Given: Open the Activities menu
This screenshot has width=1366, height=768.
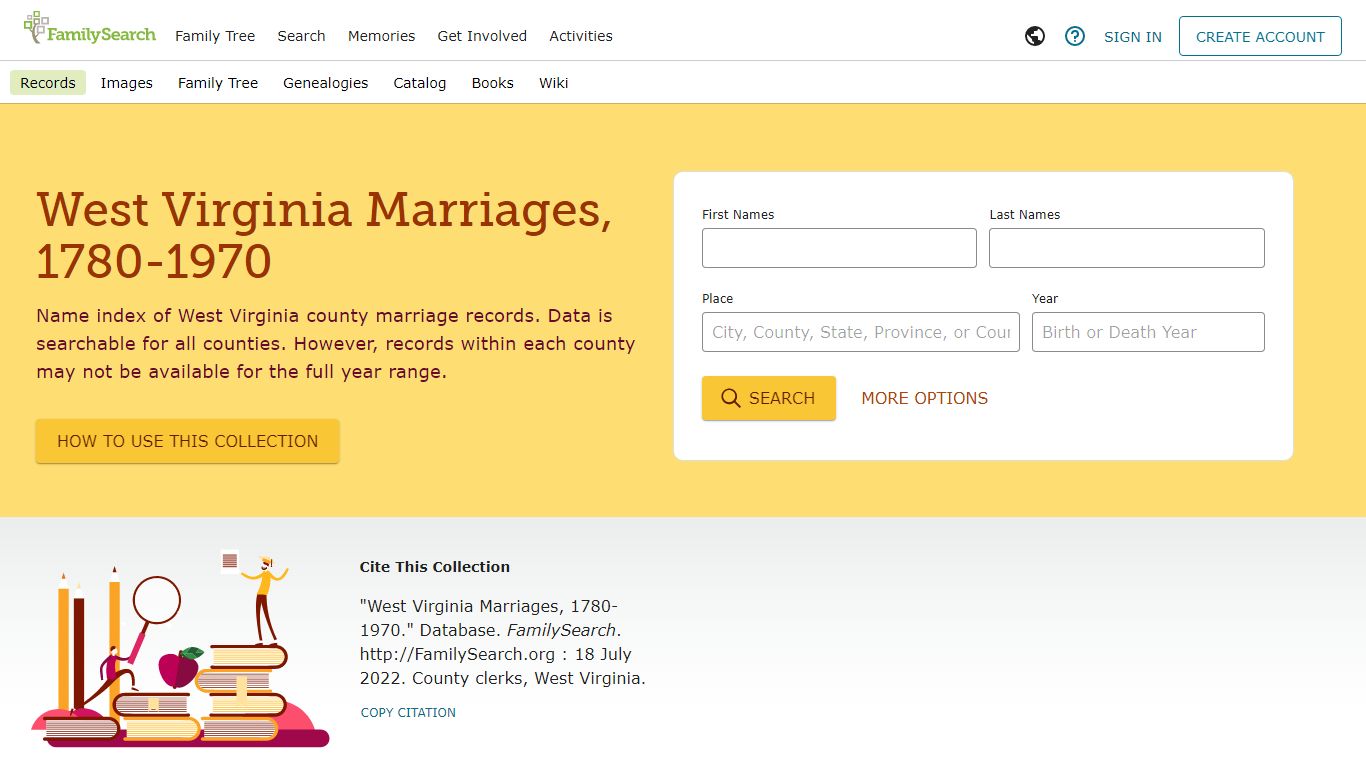Looking at the screenshot, I should point(581,36).
